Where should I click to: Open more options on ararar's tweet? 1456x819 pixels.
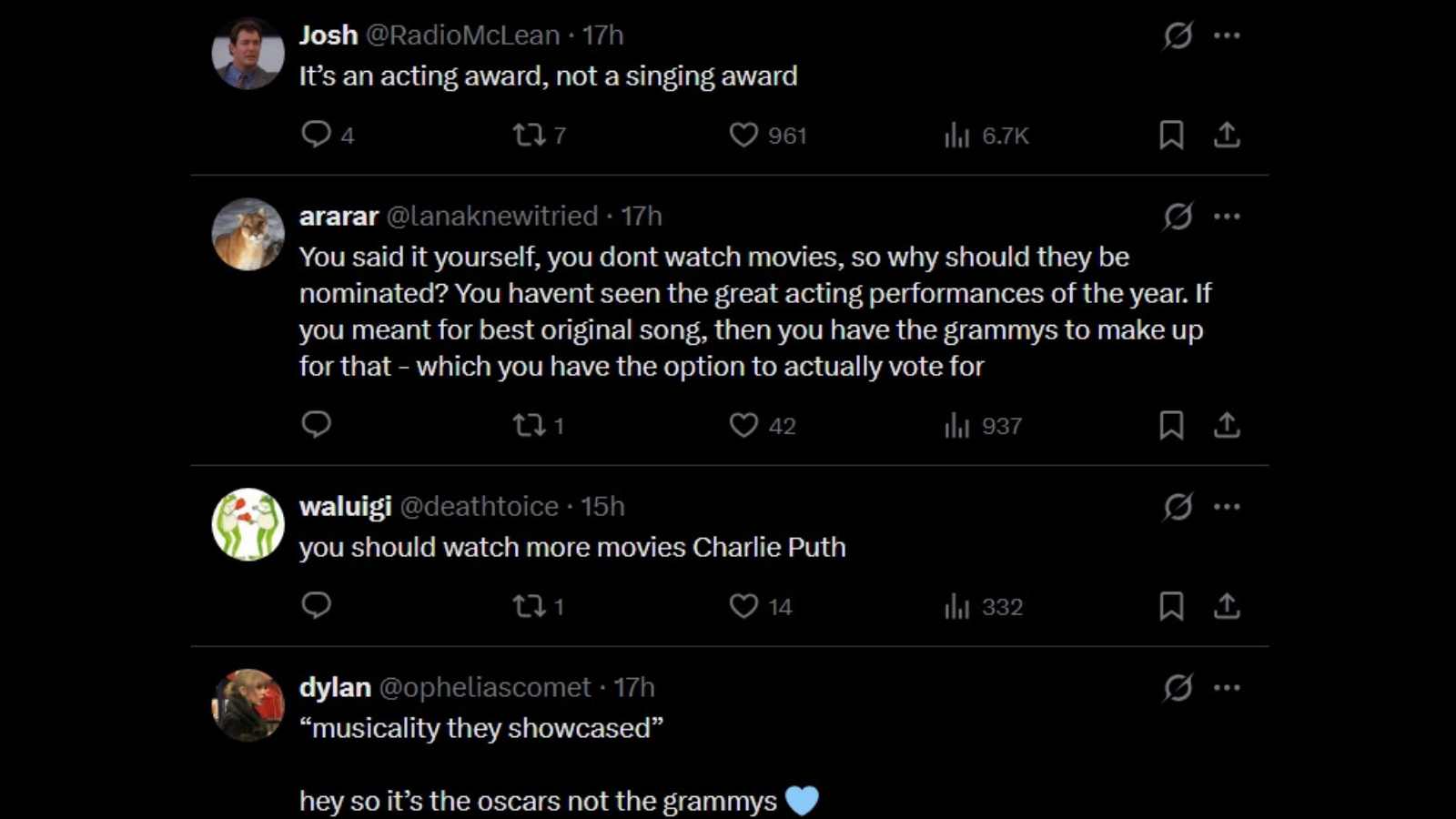(1228, 216)
